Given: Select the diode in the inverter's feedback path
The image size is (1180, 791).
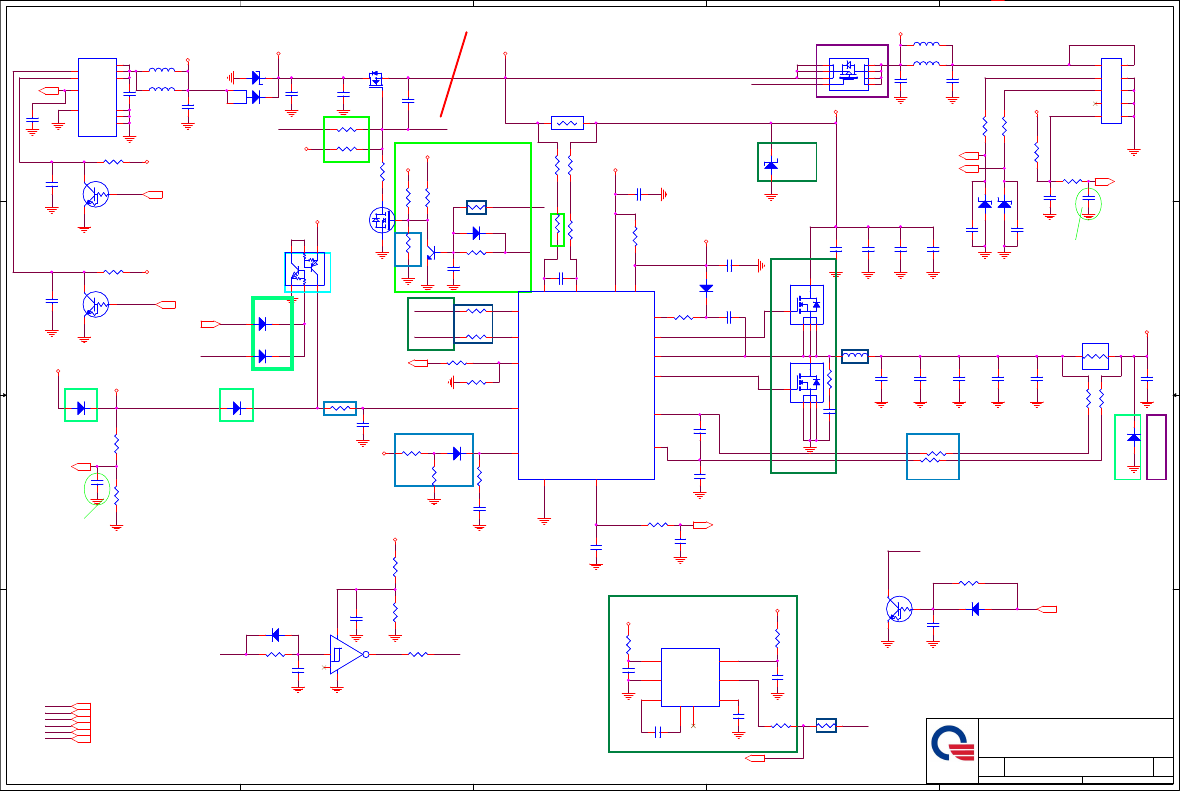Looking at the screenshot, I should pyautogui.click(x=275, y=635).
